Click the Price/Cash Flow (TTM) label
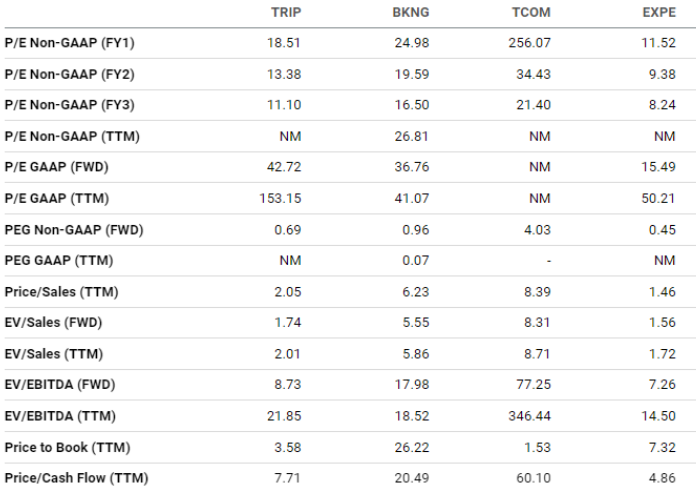The width and height of the screenshot is (697, 497). point(76,478)
